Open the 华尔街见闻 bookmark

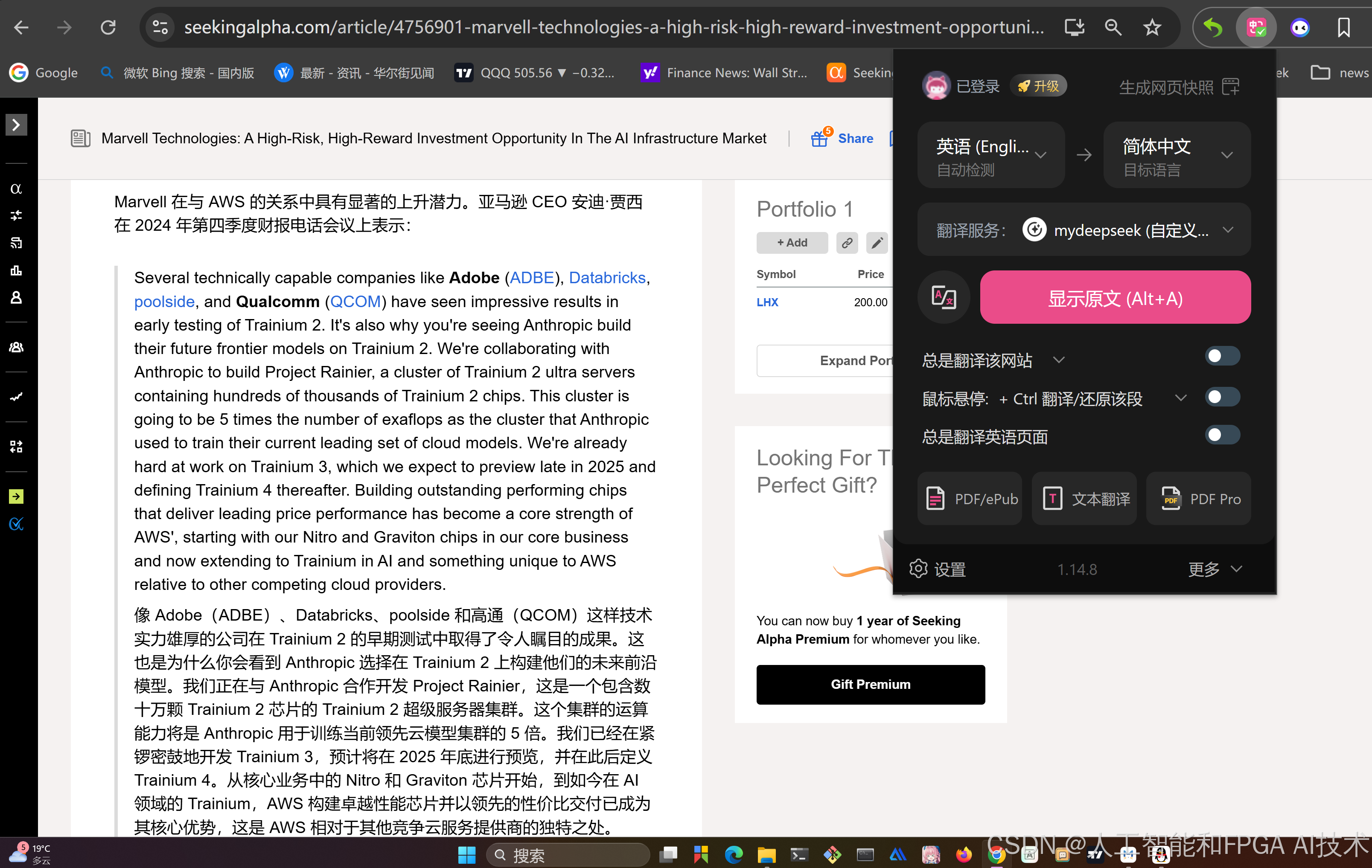point(354,73)
